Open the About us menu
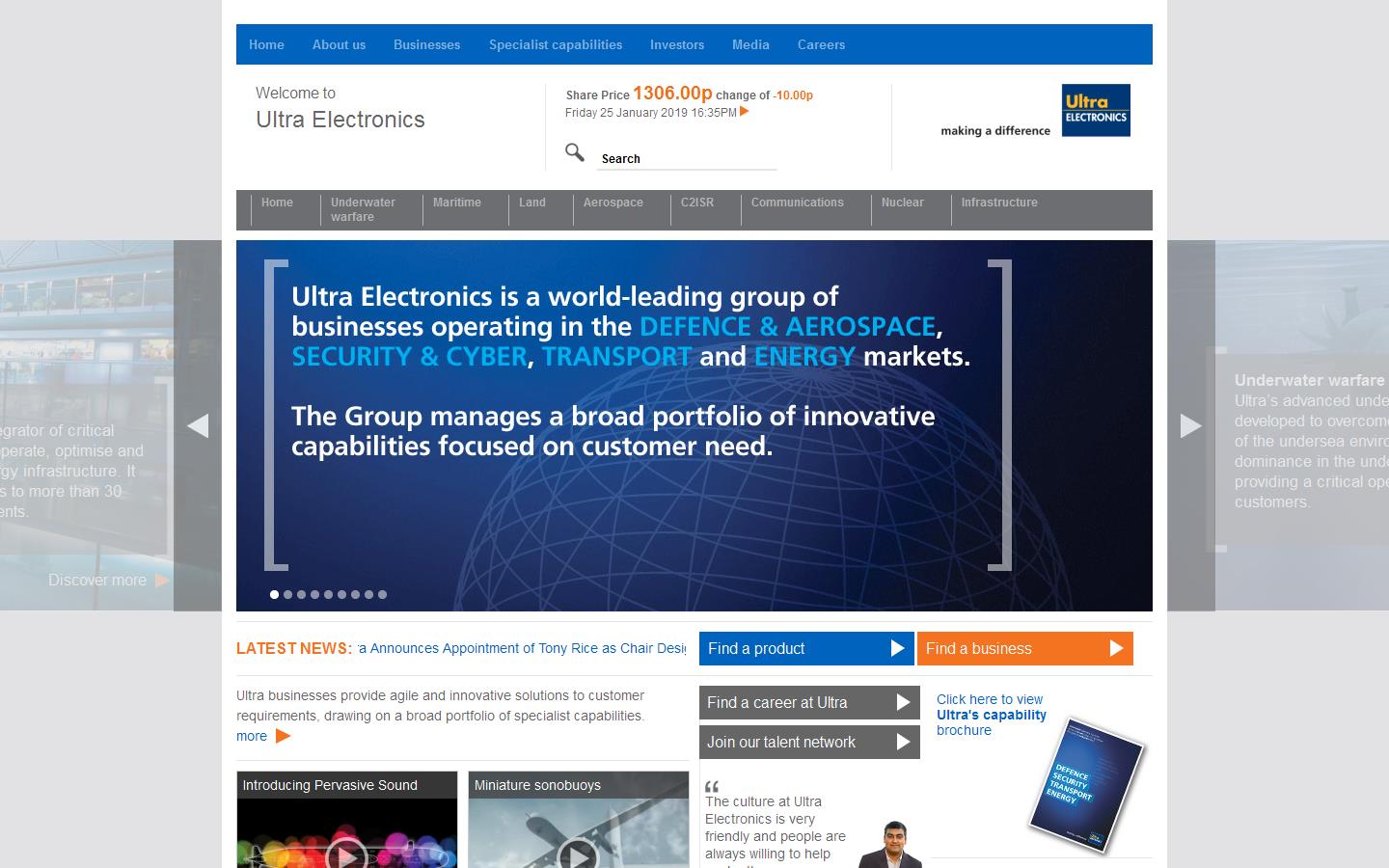Viewport: 1389px width, 868px height. 339,44
